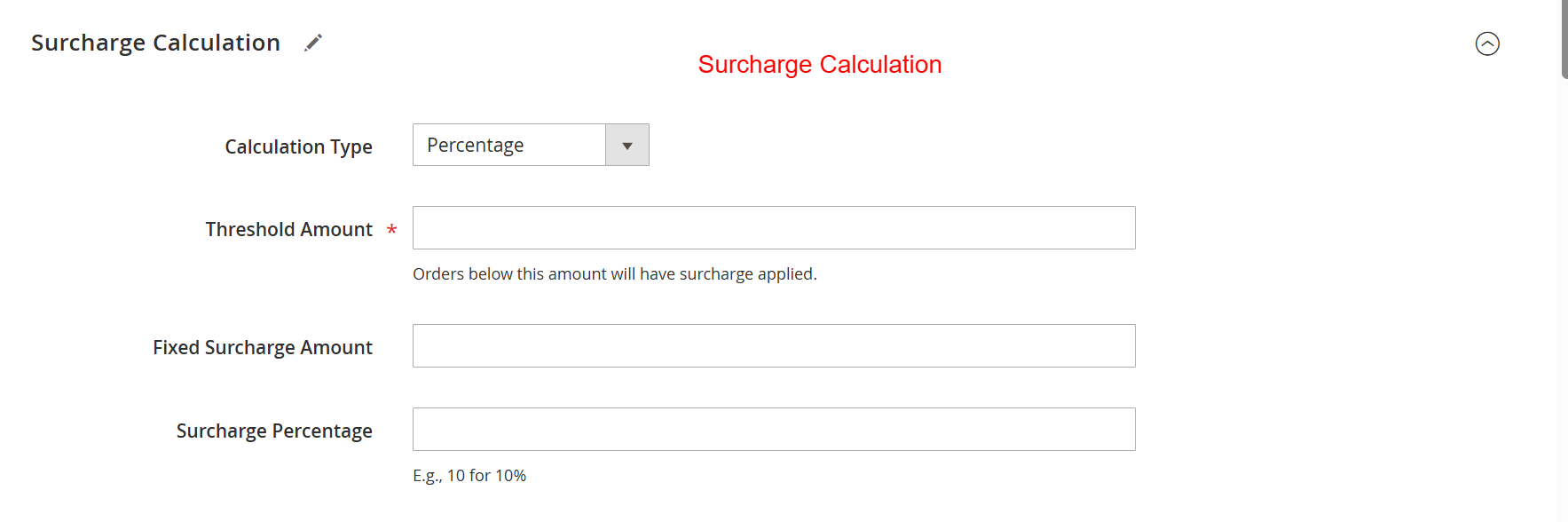Focus the Threshold Amount input field
The image size is (1568, 522).
[773, 228]
